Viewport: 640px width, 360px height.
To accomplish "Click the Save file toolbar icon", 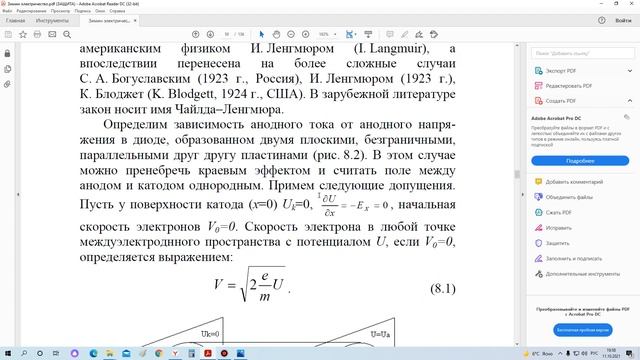I will point(8,35).
